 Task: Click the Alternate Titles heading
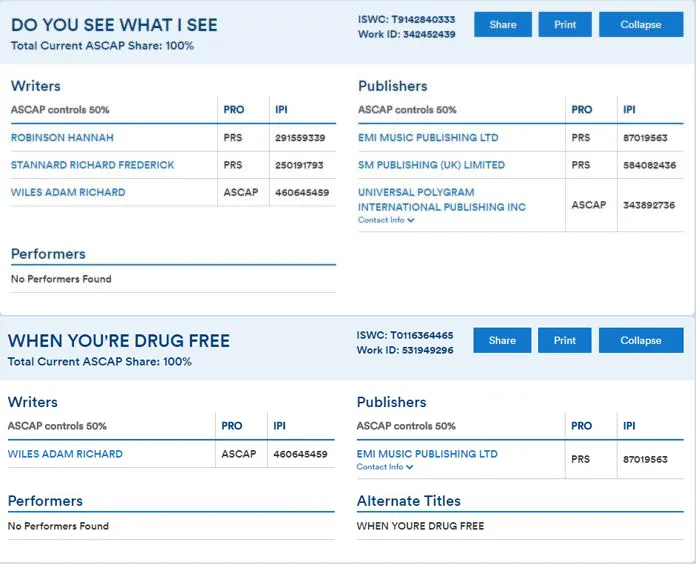pyautogui.click(x=409, y=501)
